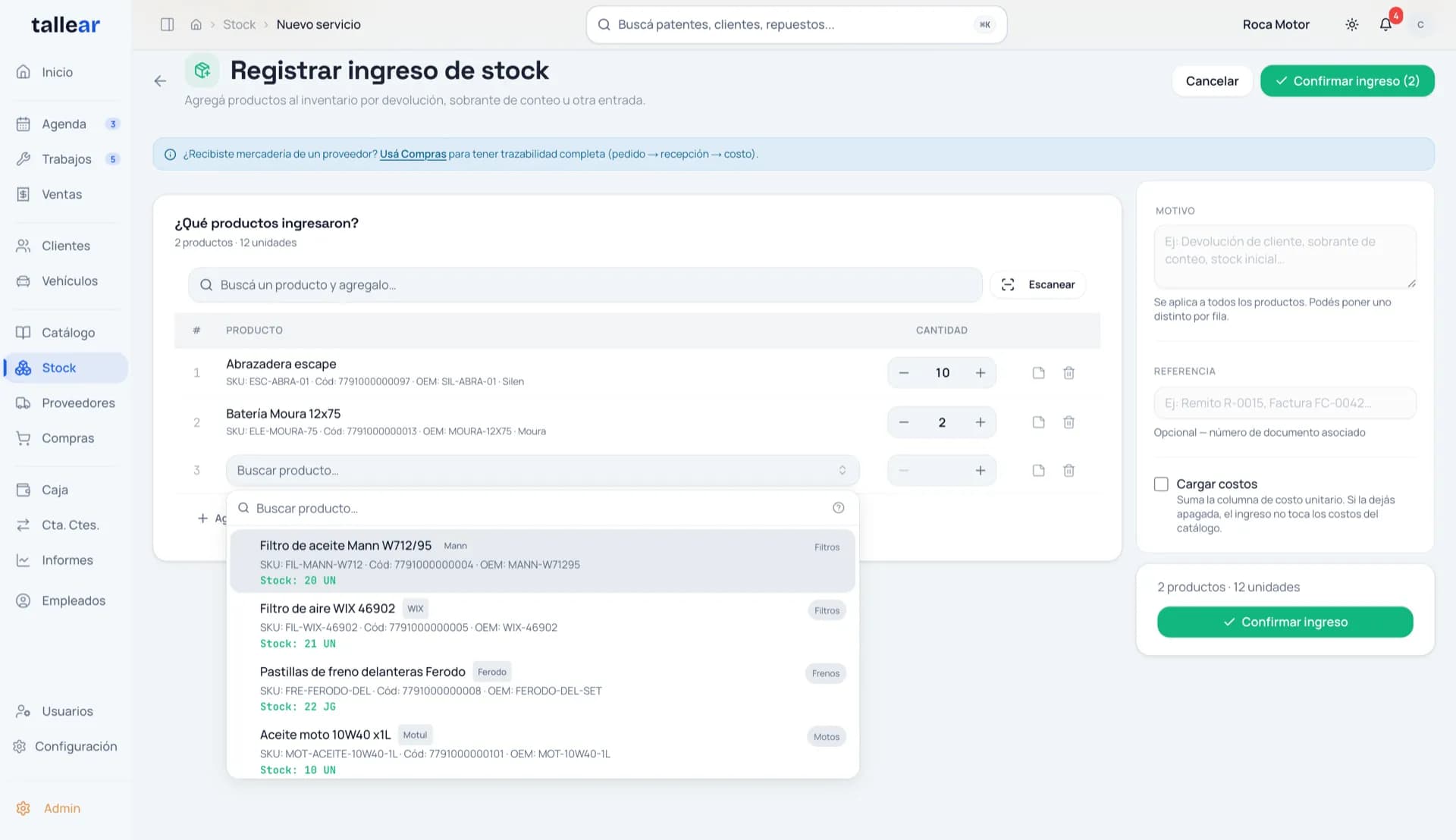
Task: Open the Buscar producto combo box
Action: pos(542,471)
